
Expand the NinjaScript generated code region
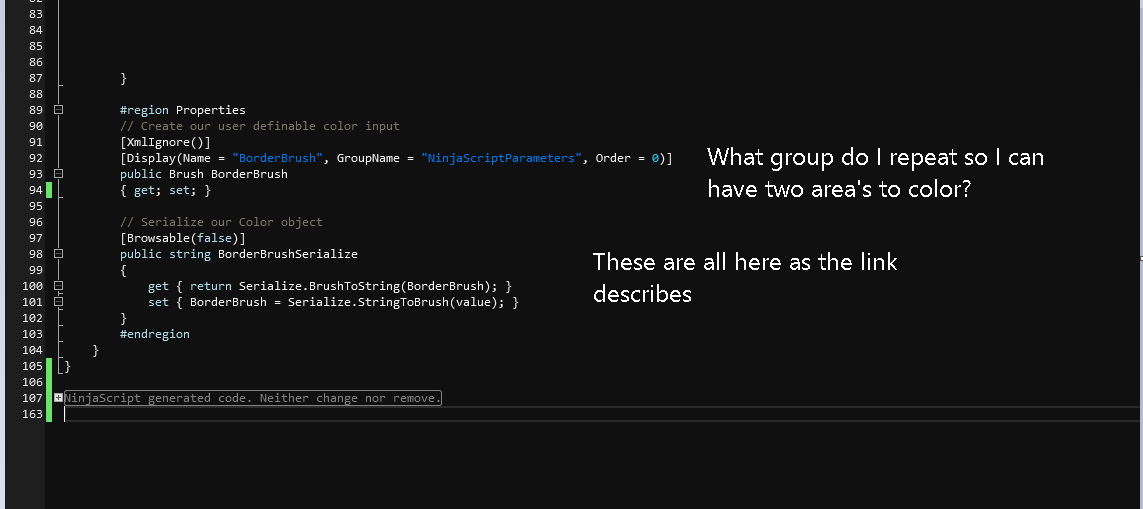[58, 397]
